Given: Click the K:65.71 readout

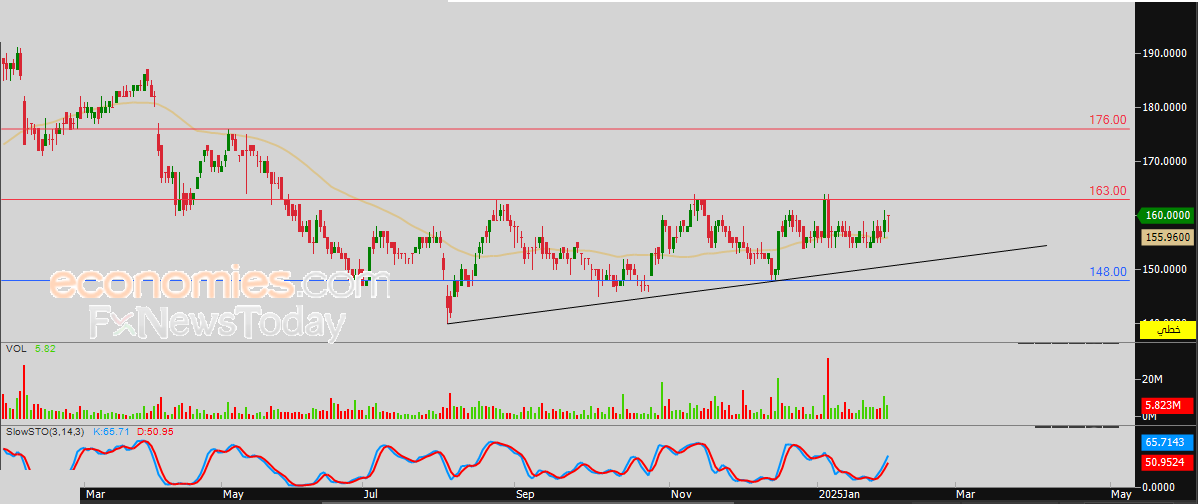Looking at the screenshot, I should point(112,431).
